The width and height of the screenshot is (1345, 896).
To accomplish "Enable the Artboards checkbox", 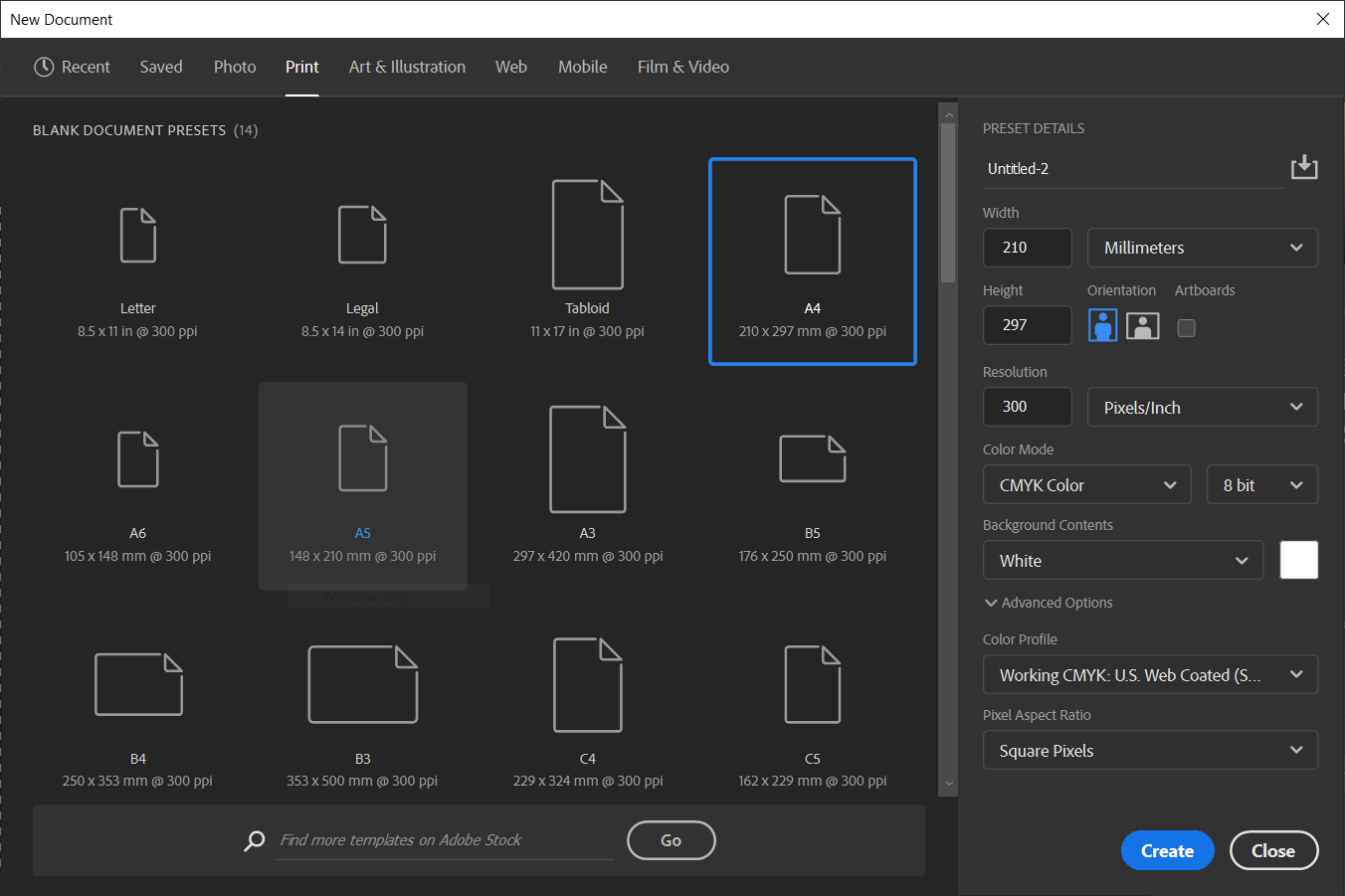I will tap(1186, 328).
